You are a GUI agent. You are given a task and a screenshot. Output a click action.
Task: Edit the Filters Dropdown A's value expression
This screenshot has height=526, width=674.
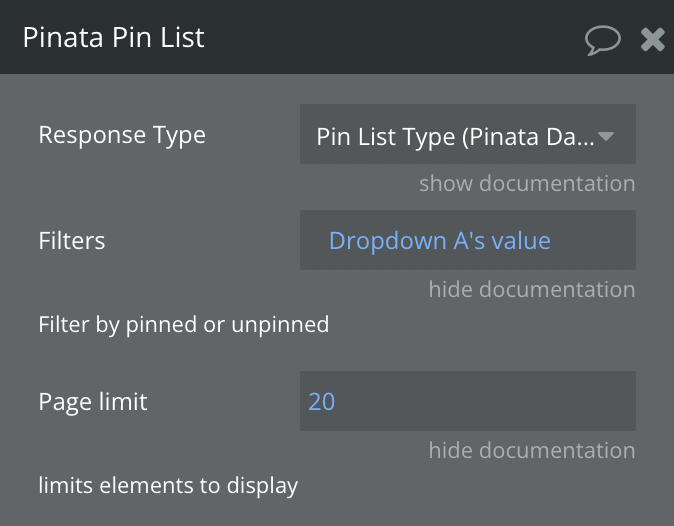(x=468, y=240)
